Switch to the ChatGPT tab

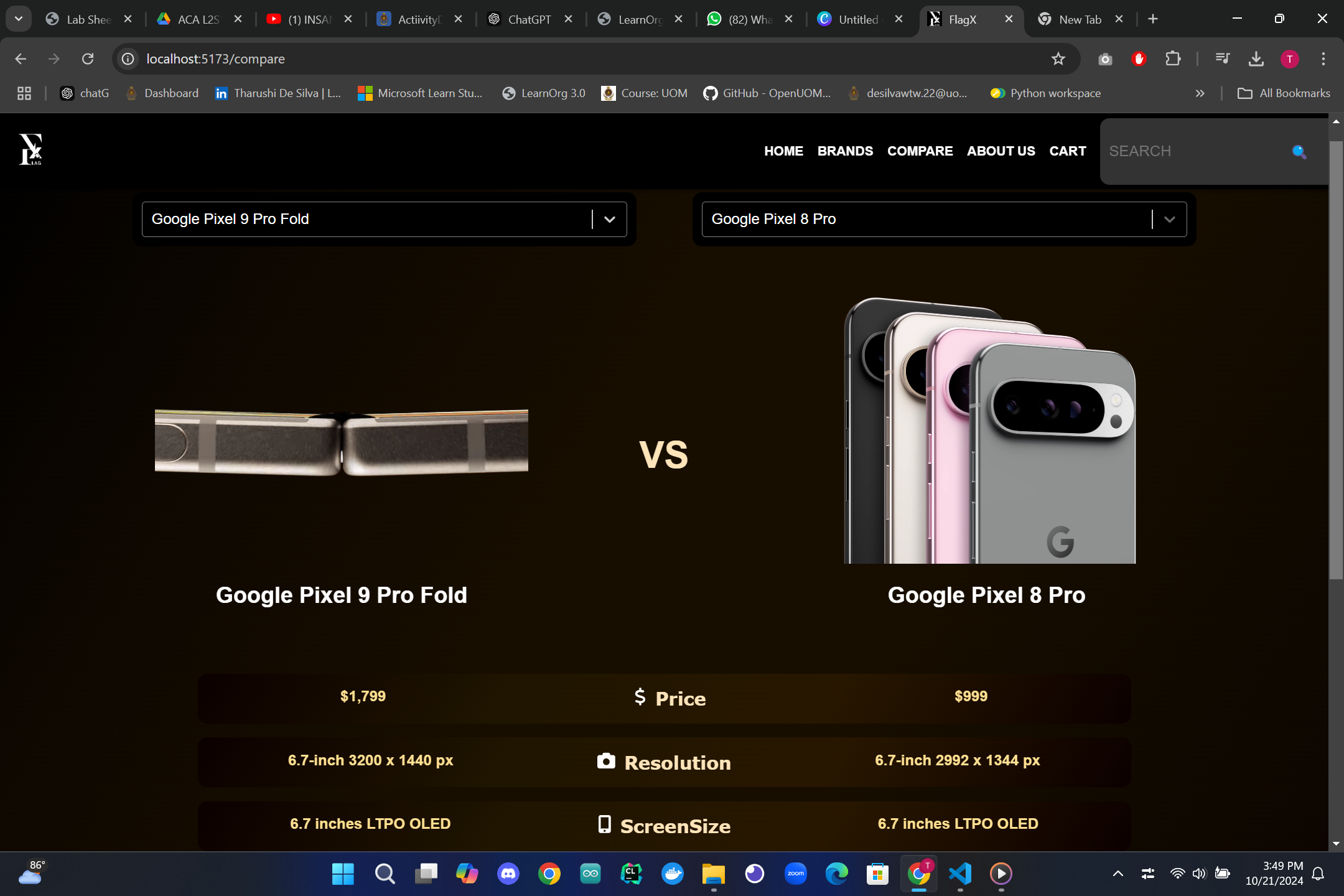[529, 19]
